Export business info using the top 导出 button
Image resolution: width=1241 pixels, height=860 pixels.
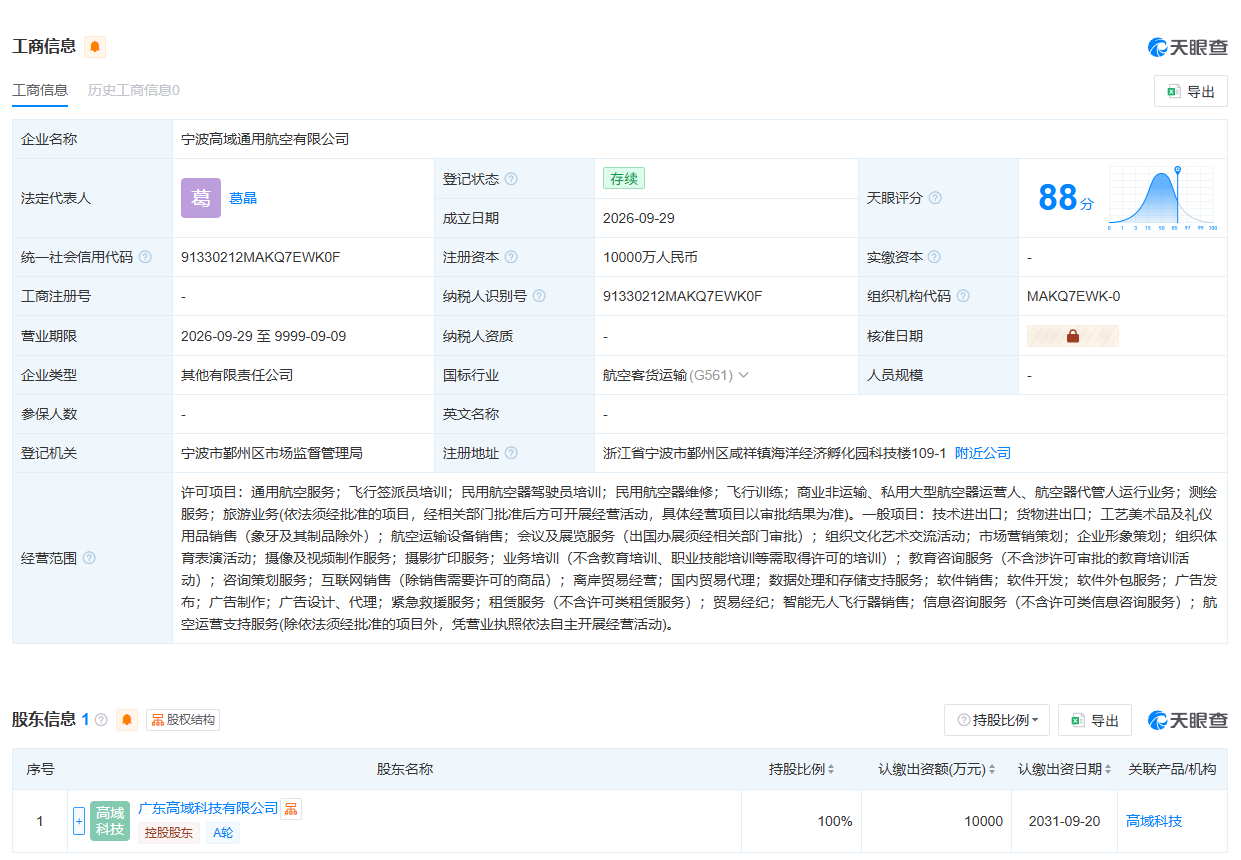point(1190,91)
